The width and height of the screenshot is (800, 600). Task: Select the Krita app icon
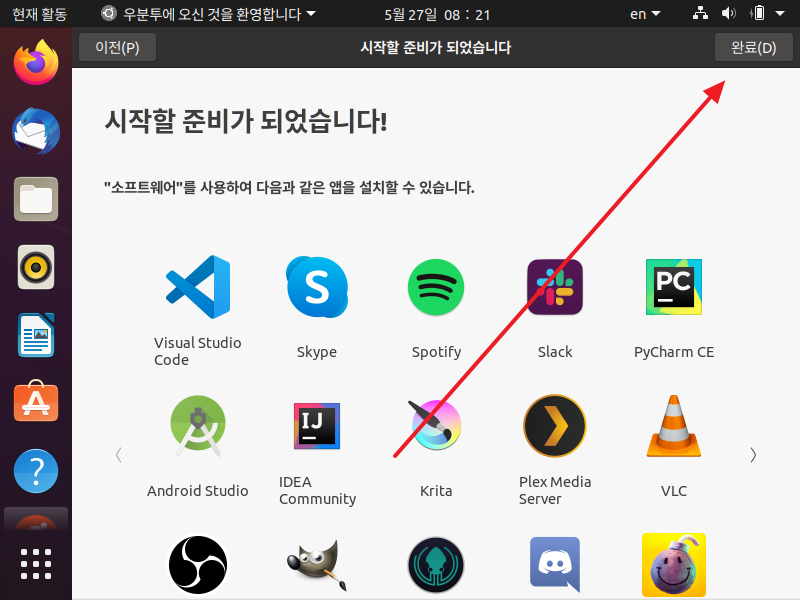pyautogui.click(x=435, y=425)
